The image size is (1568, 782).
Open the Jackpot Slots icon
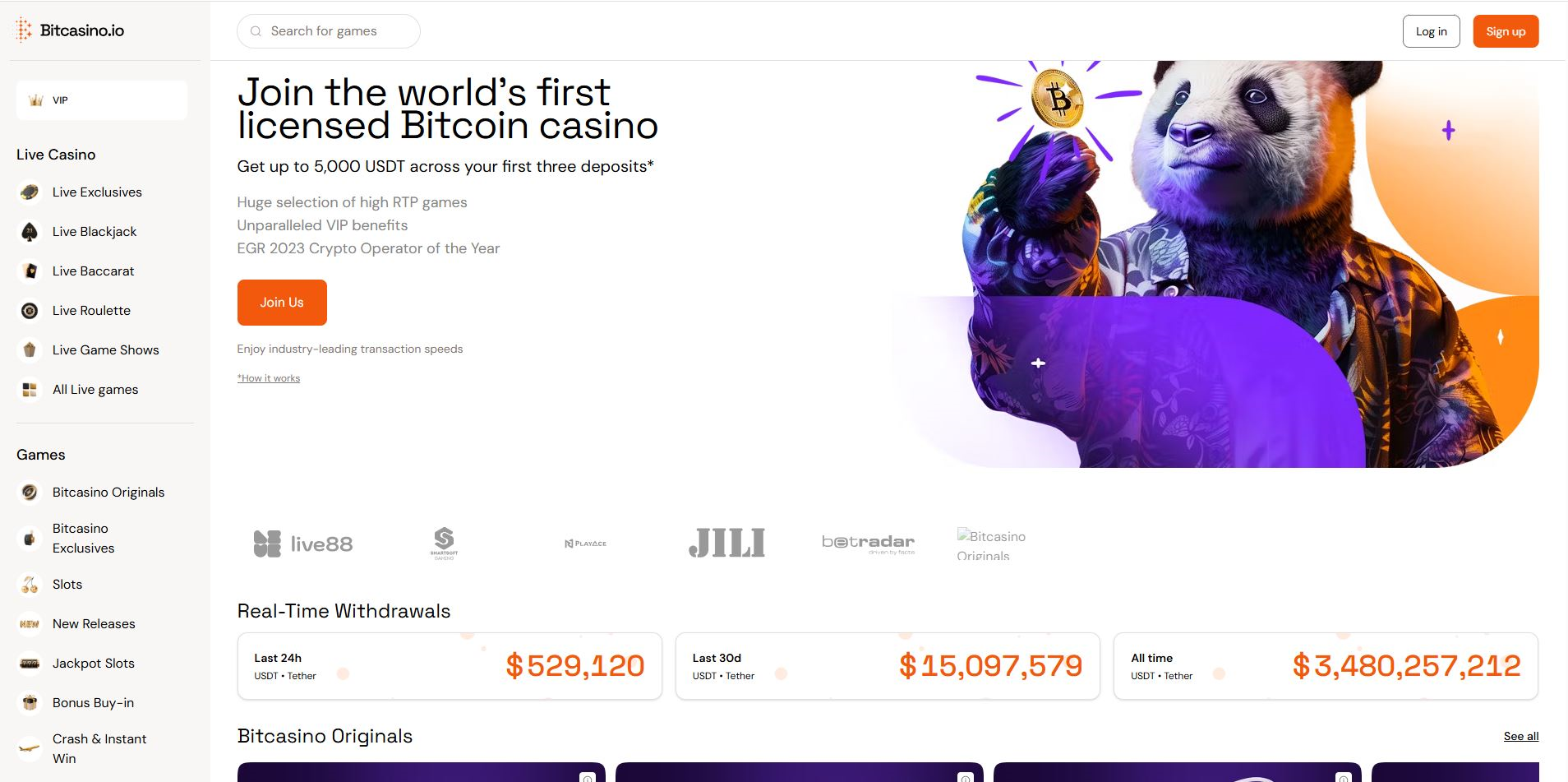click(30, 664)
